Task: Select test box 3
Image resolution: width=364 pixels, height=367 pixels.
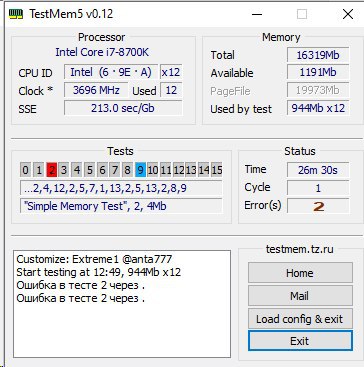Action: [64, 170]
